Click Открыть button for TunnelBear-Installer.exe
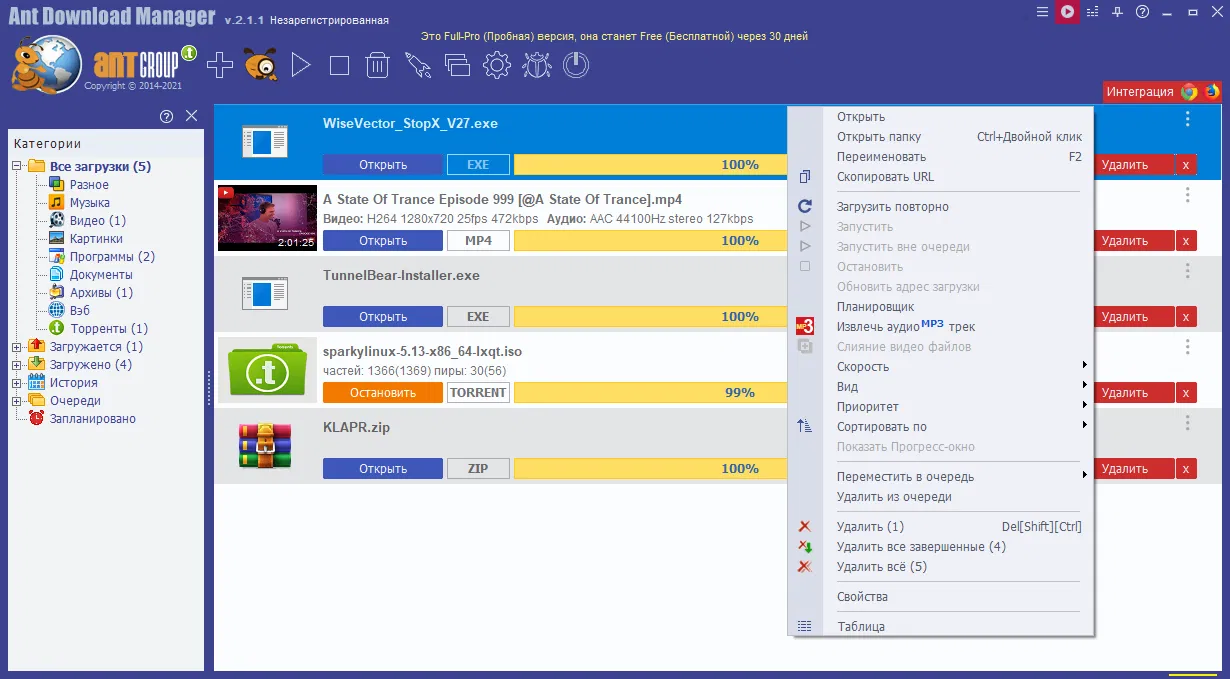Image resolution: width=1230 pixels, height=679 pixels. (383, 317)
